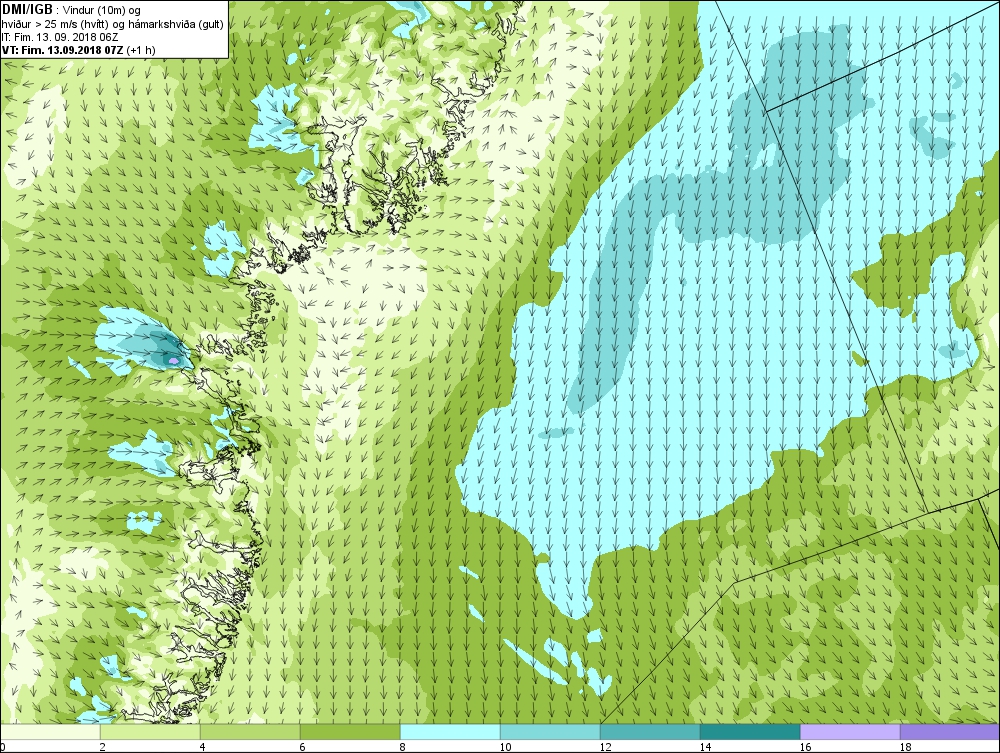Click the 16-18 m/s light purple swatch
Image resolution: width=1000 pixels, height=753 pixels.
pyautogui.click(x=850, y=731)
